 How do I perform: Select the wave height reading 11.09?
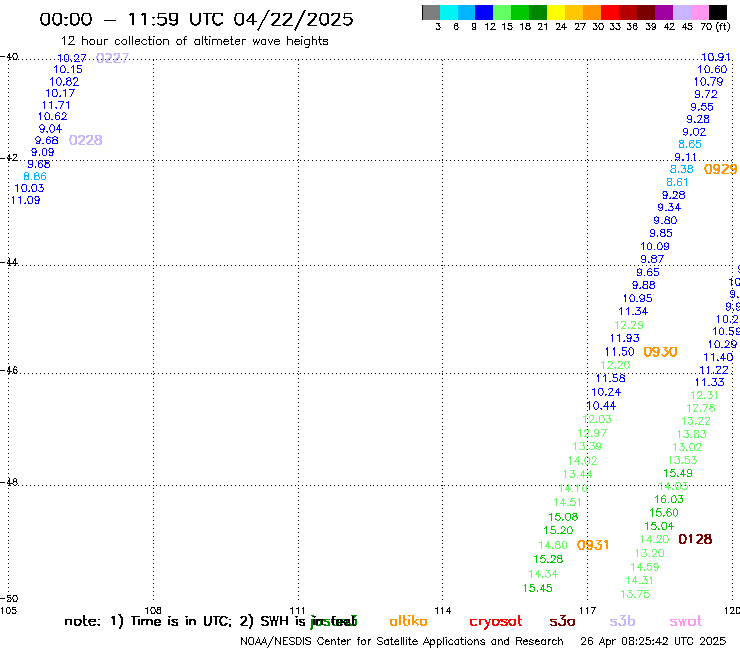25,200
